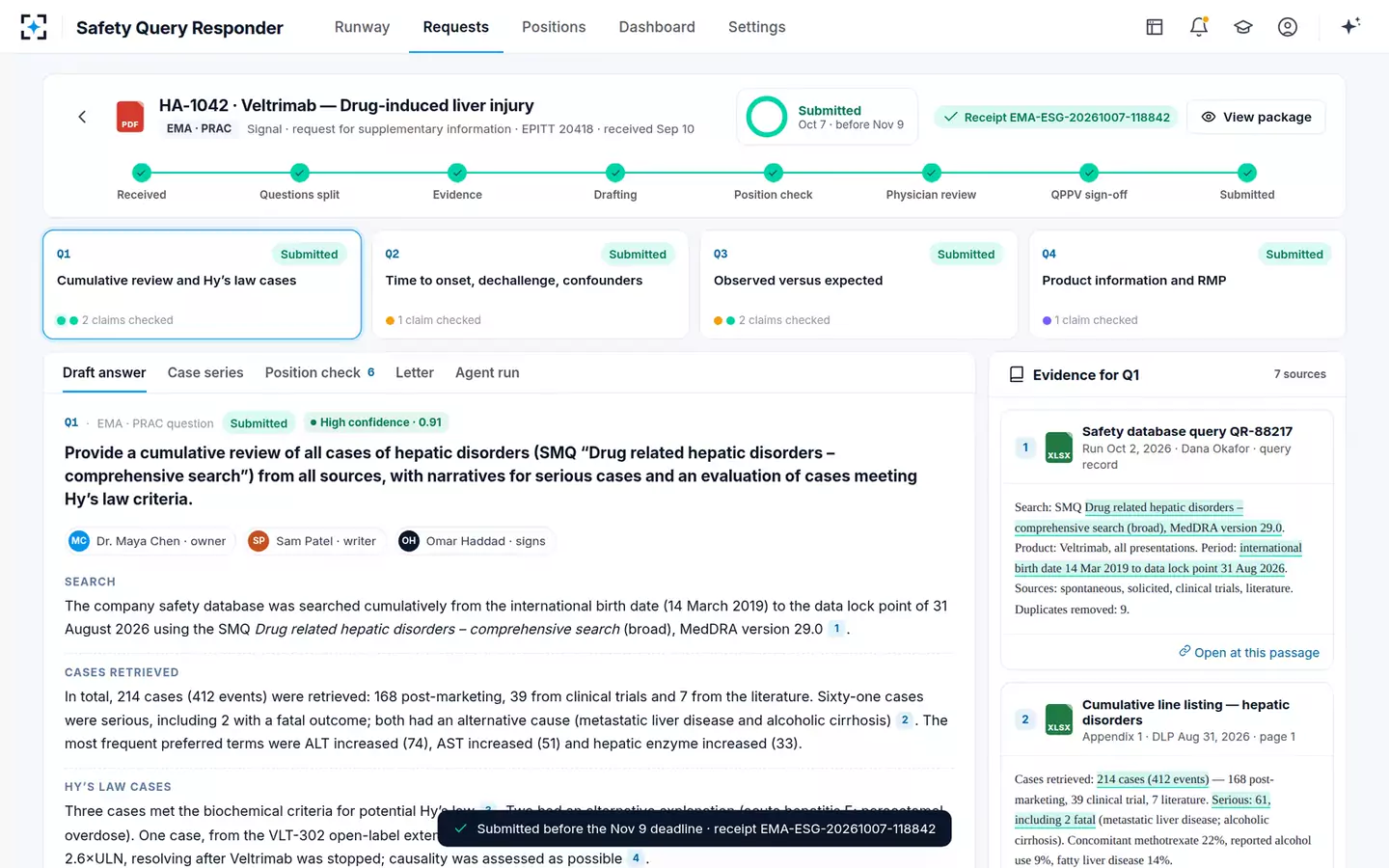This screenshot has width=1389, height=868.
Task: Click the Received step marker
Action: [x=142, y=173]
